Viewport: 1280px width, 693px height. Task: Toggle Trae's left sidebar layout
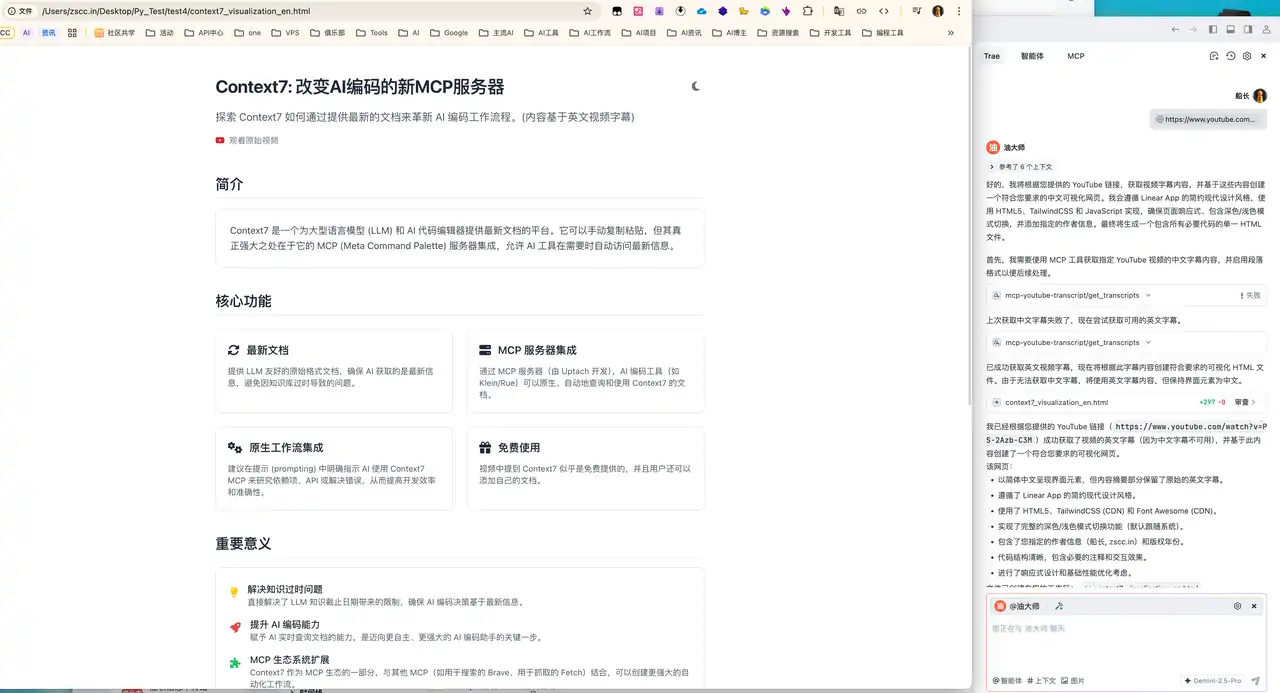(x=1213, y=30)
